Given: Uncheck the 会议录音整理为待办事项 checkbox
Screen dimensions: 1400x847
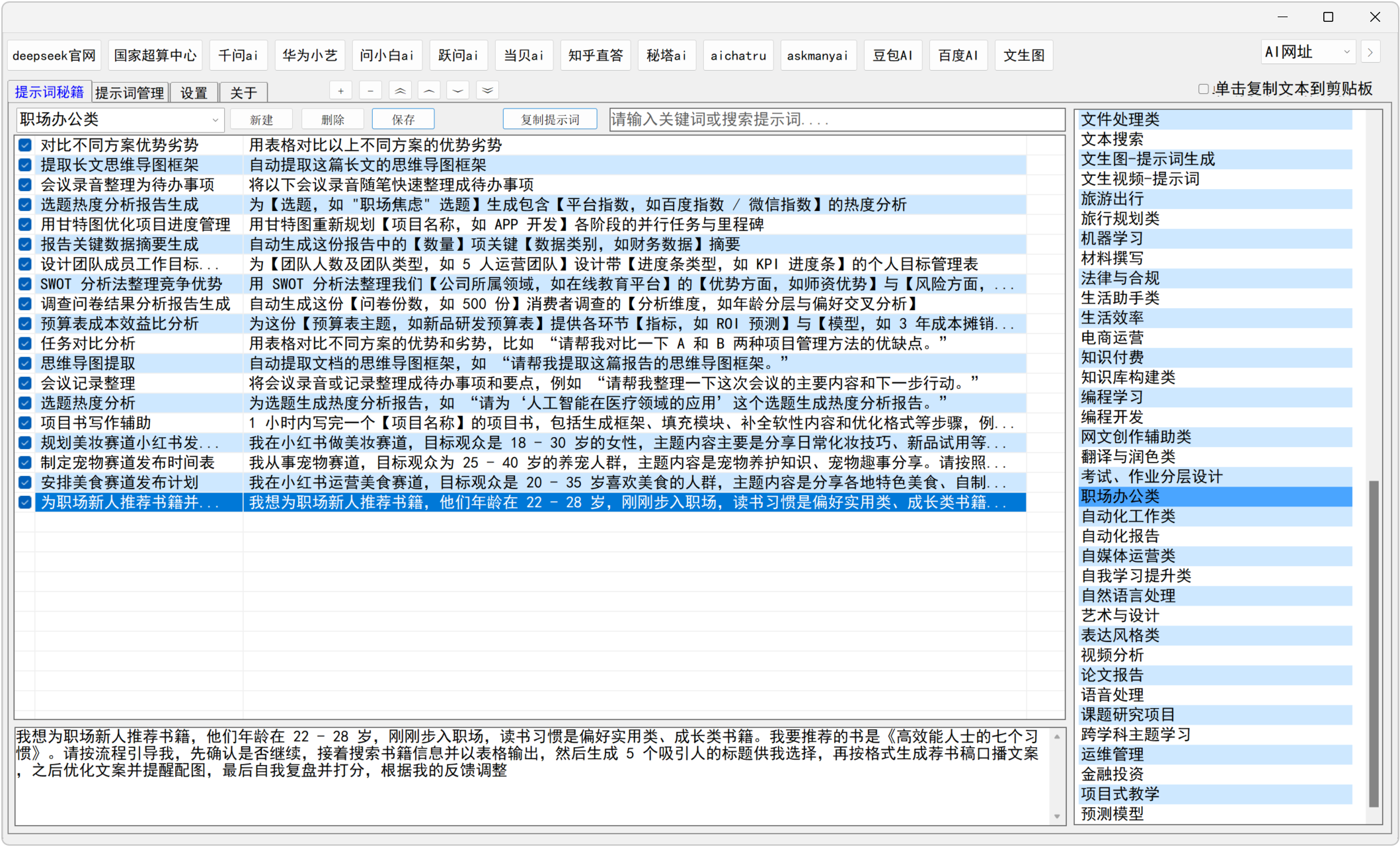Looking at the screenshot, I should click(x=25, y=184).
